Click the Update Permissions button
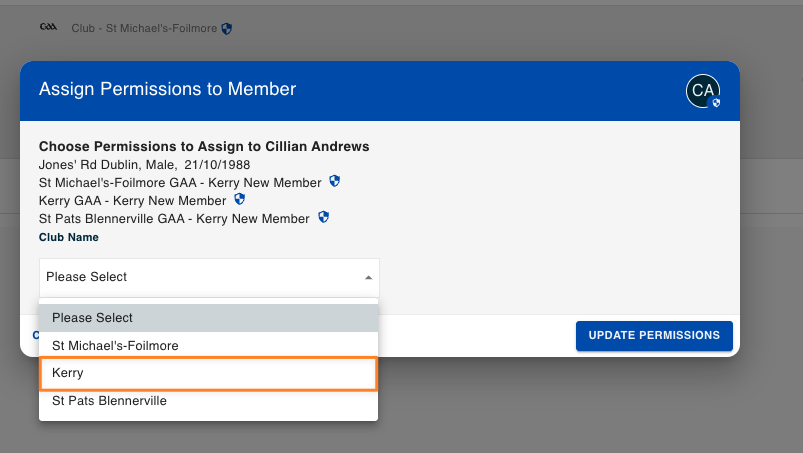This screenshot has width=803, height=453. point(654,336)
